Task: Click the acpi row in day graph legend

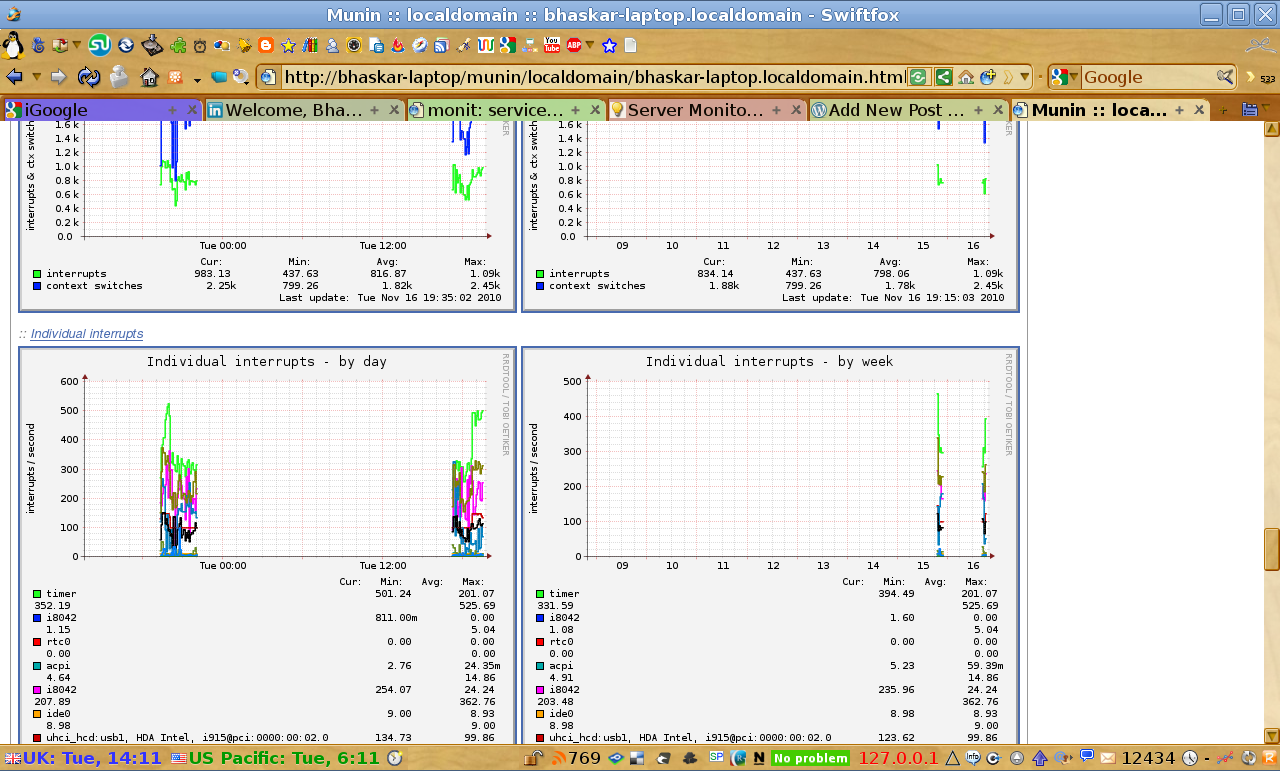Action: click(265, 671)
